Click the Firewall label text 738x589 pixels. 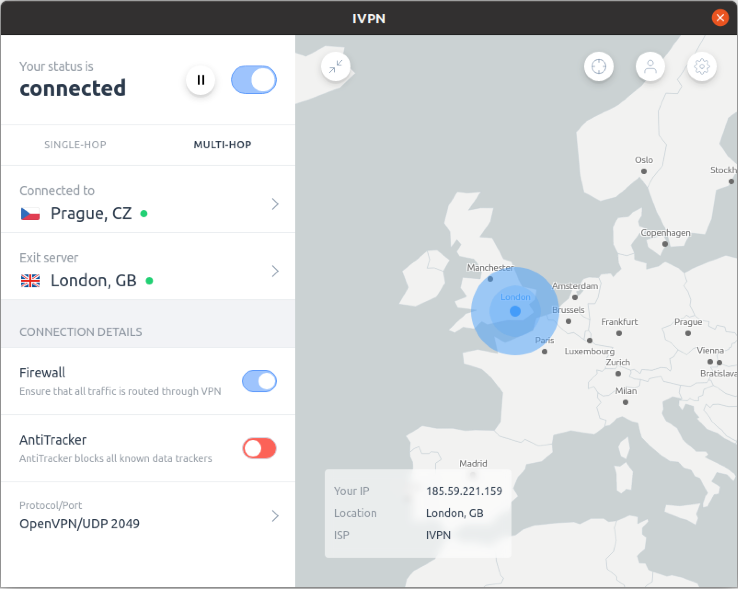[x=42, y=372]
